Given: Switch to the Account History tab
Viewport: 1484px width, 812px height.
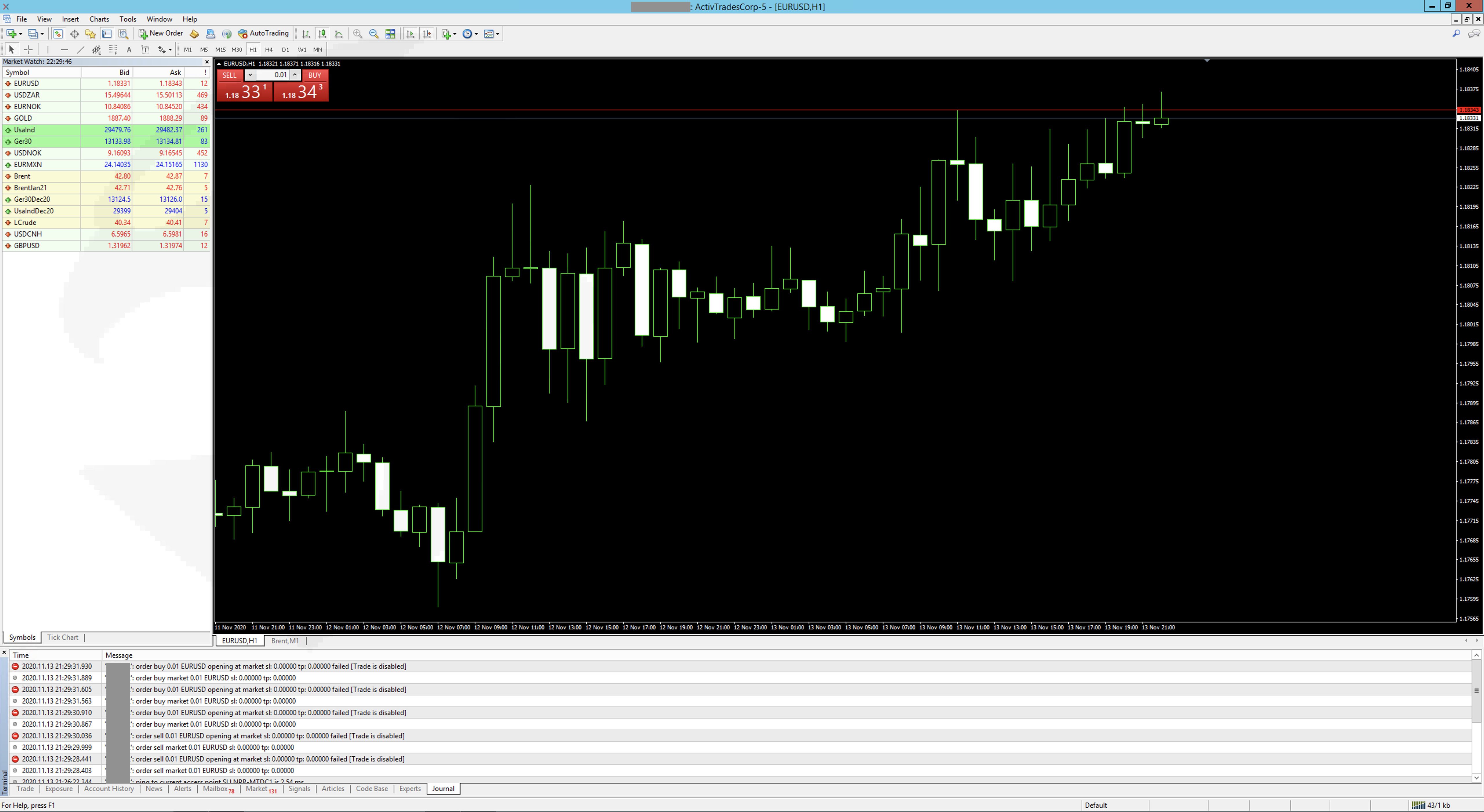Looking at the screenshot, I should [109, 789].
